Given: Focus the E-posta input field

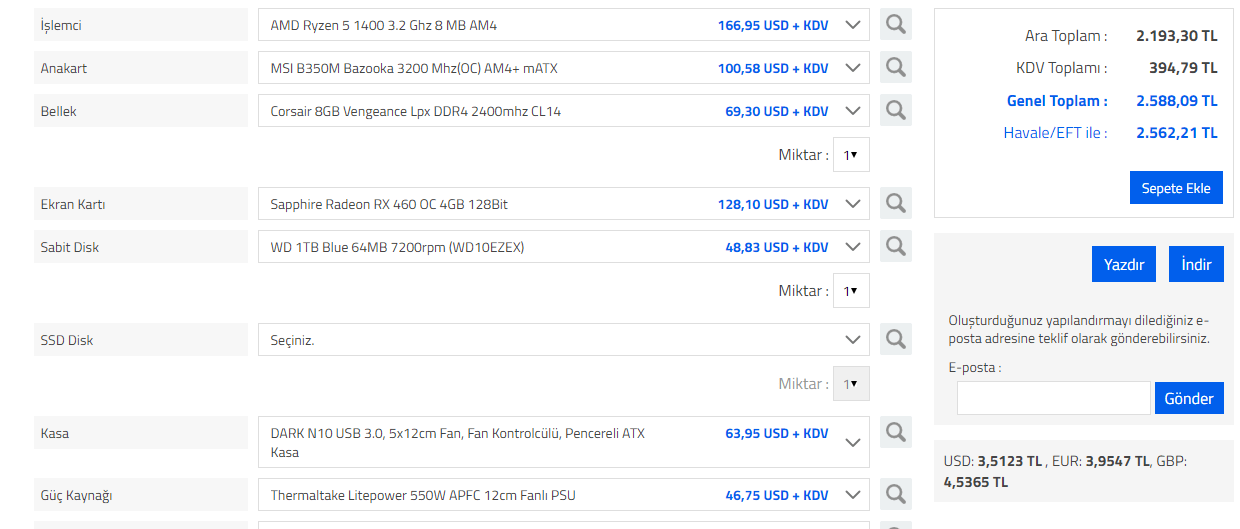Looking at the screenshot, I should point(1054,398).
